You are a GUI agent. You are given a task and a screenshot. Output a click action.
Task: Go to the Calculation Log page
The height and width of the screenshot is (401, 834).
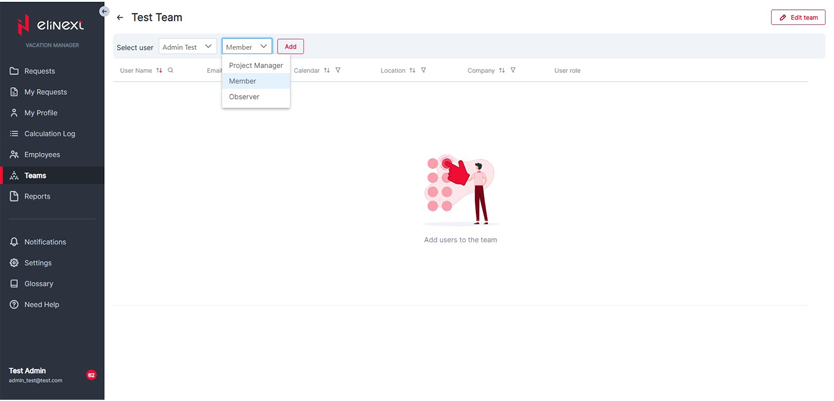[x=49, y=134]
